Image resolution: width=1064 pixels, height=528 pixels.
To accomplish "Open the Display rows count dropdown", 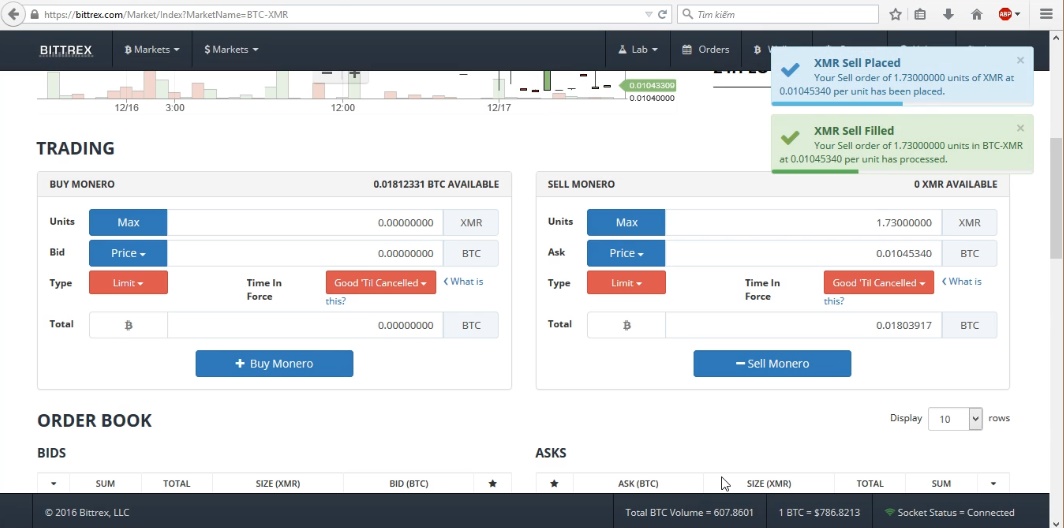I will pyautogui.click(x=955, y=419).
